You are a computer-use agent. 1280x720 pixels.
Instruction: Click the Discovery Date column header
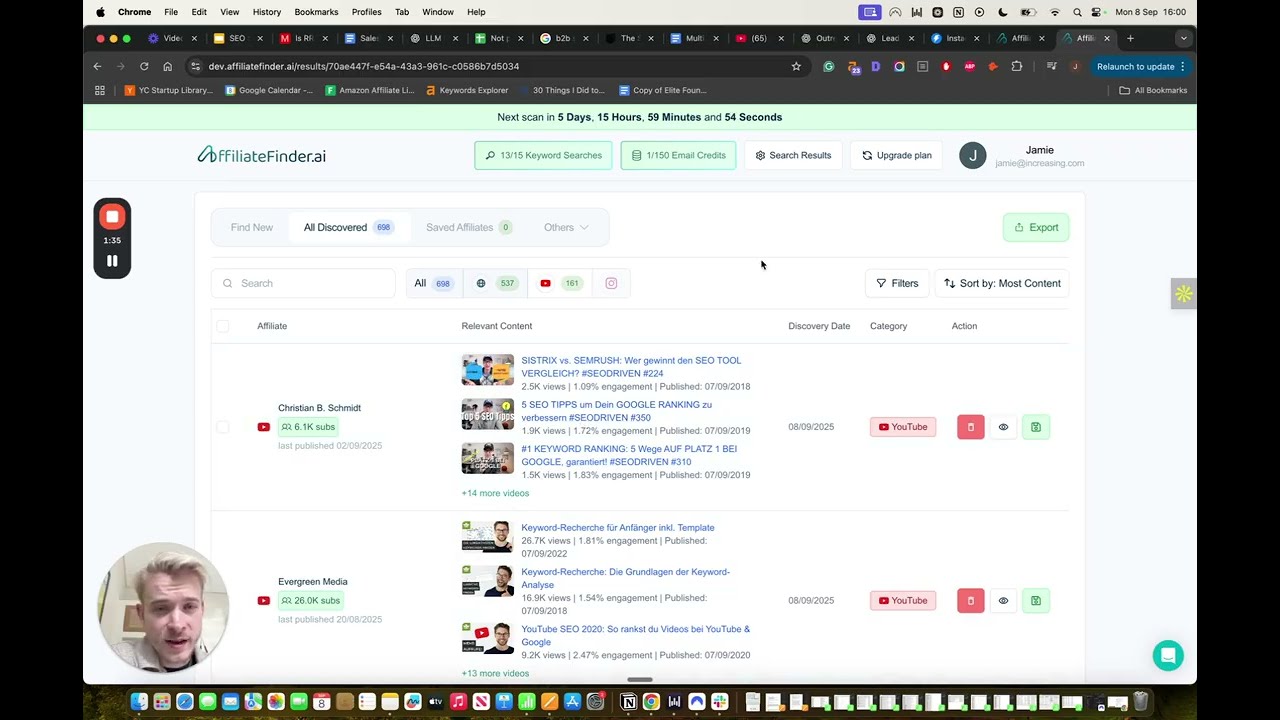pos(819,326)
